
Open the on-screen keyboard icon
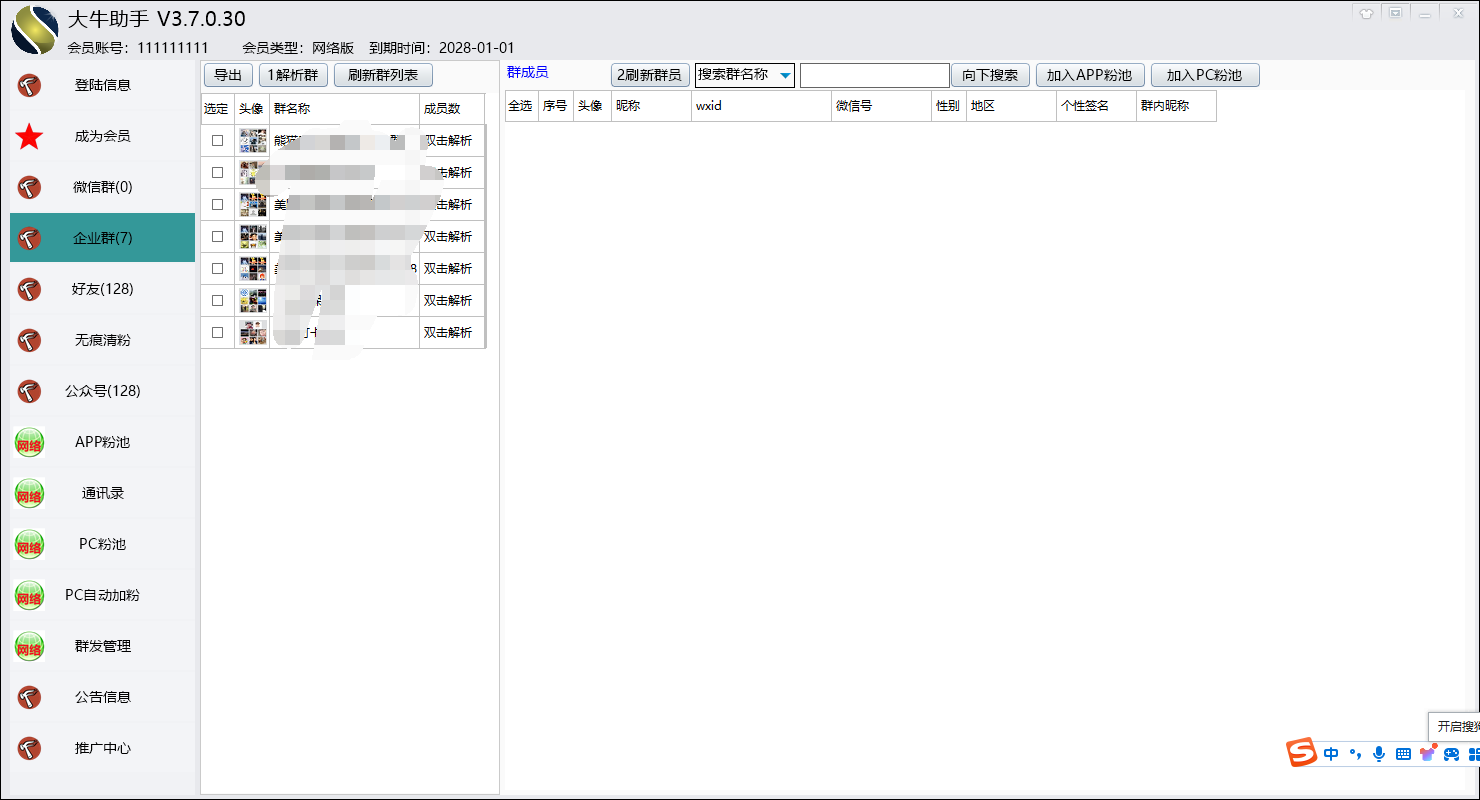pos(1405,753)
